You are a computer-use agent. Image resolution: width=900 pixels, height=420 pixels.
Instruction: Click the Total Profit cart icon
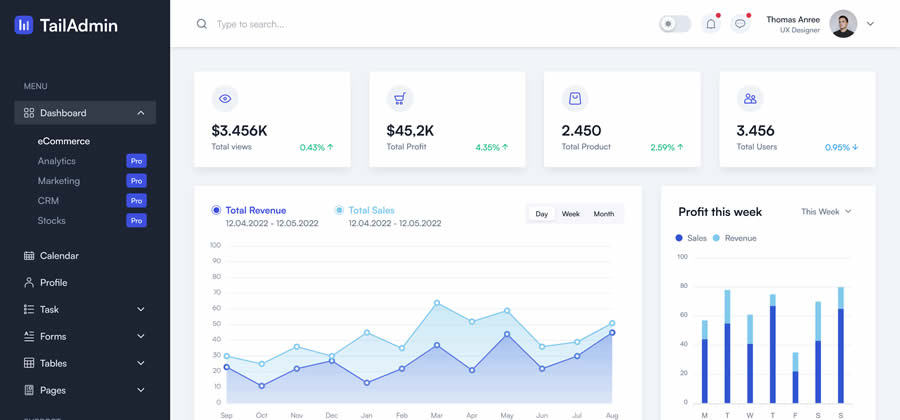tap(400, 99)
